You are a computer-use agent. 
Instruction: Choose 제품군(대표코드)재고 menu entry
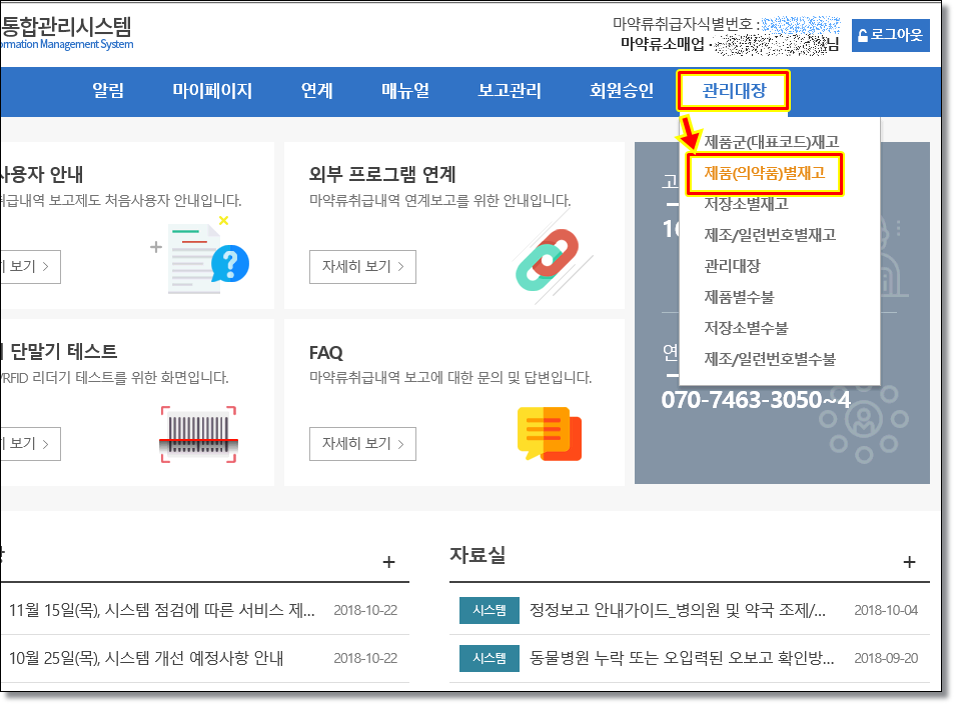771,142
